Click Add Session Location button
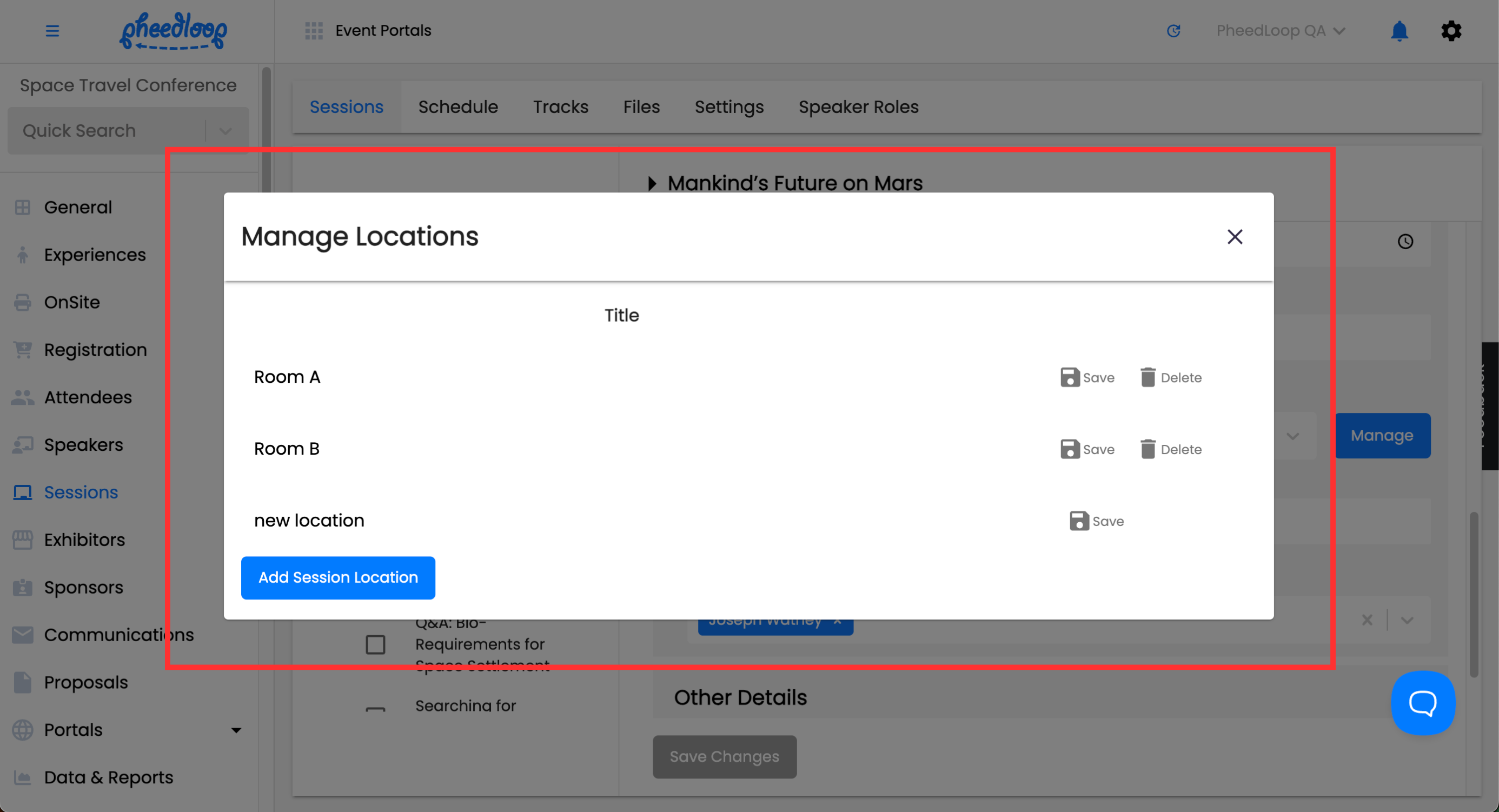This screenshot has height=812, width=1499. pyautogui.click(x=338, y=577)
